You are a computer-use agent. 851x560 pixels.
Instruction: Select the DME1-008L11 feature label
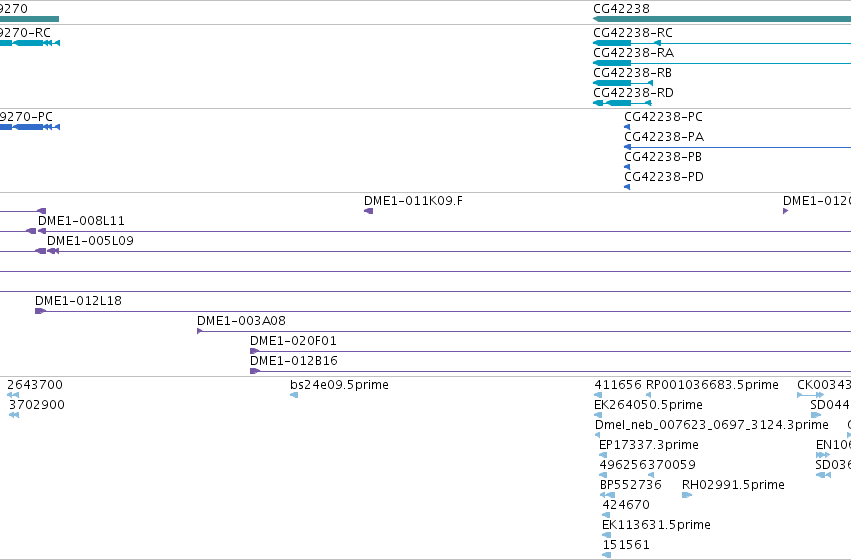[x=81, y=221]
